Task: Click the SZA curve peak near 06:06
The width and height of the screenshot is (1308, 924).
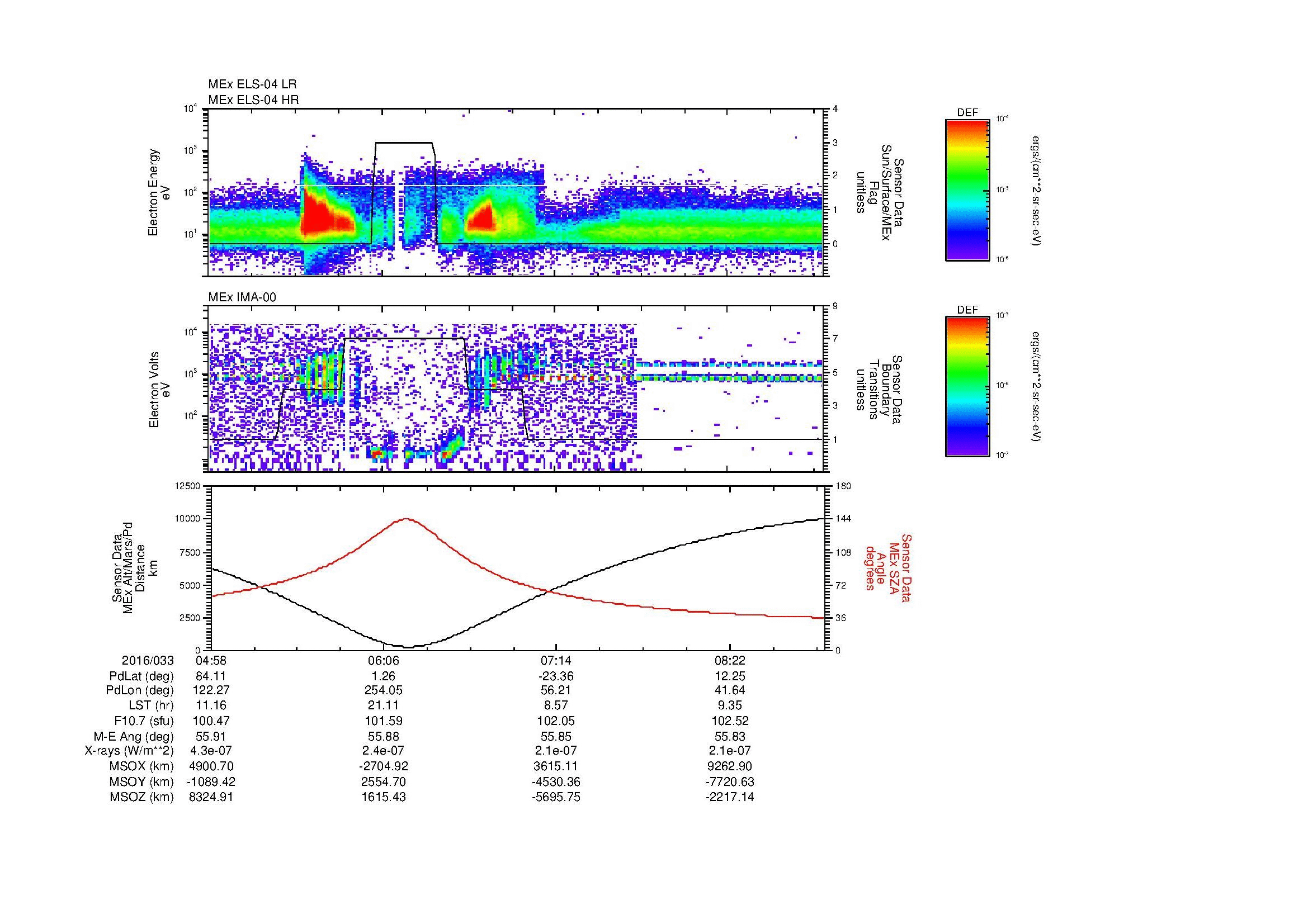Action: (406, 519)
